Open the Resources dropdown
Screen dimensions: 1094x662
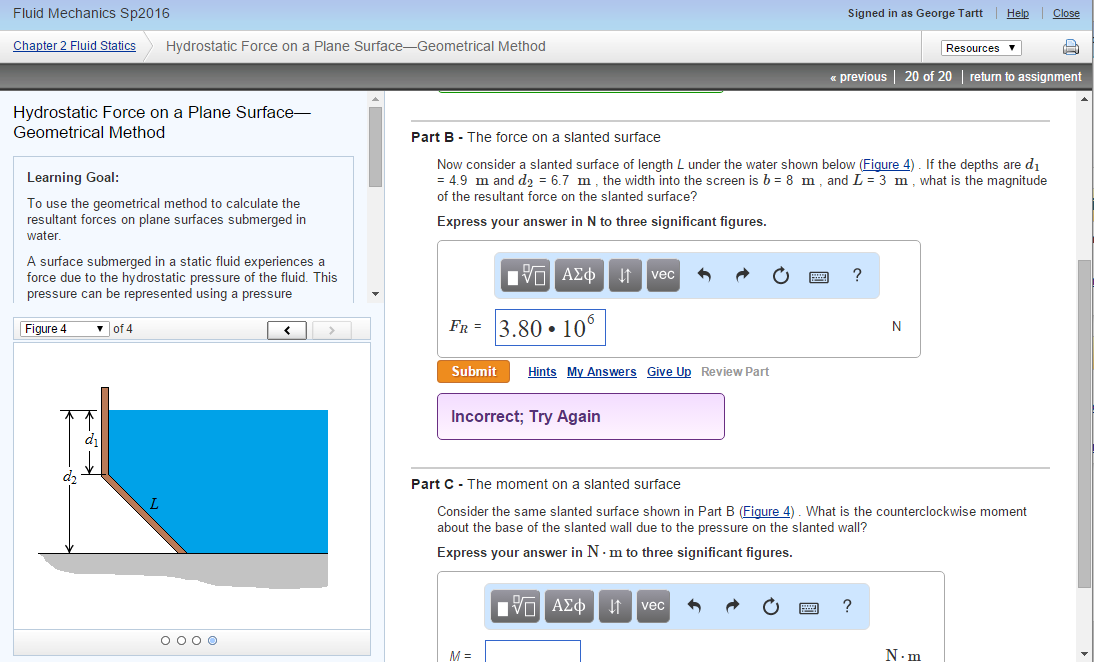point(980,48)
